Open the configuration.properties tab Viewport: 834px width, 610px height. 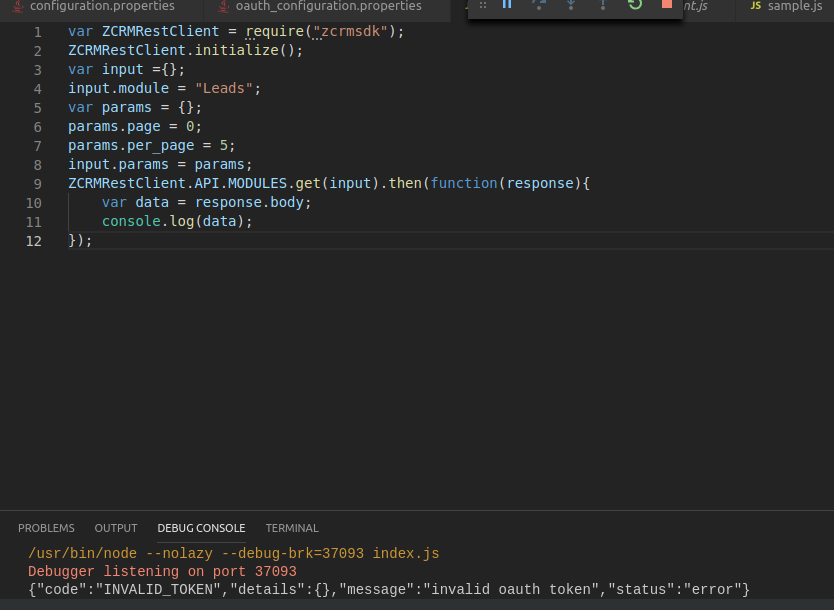[x=102, y=6]
